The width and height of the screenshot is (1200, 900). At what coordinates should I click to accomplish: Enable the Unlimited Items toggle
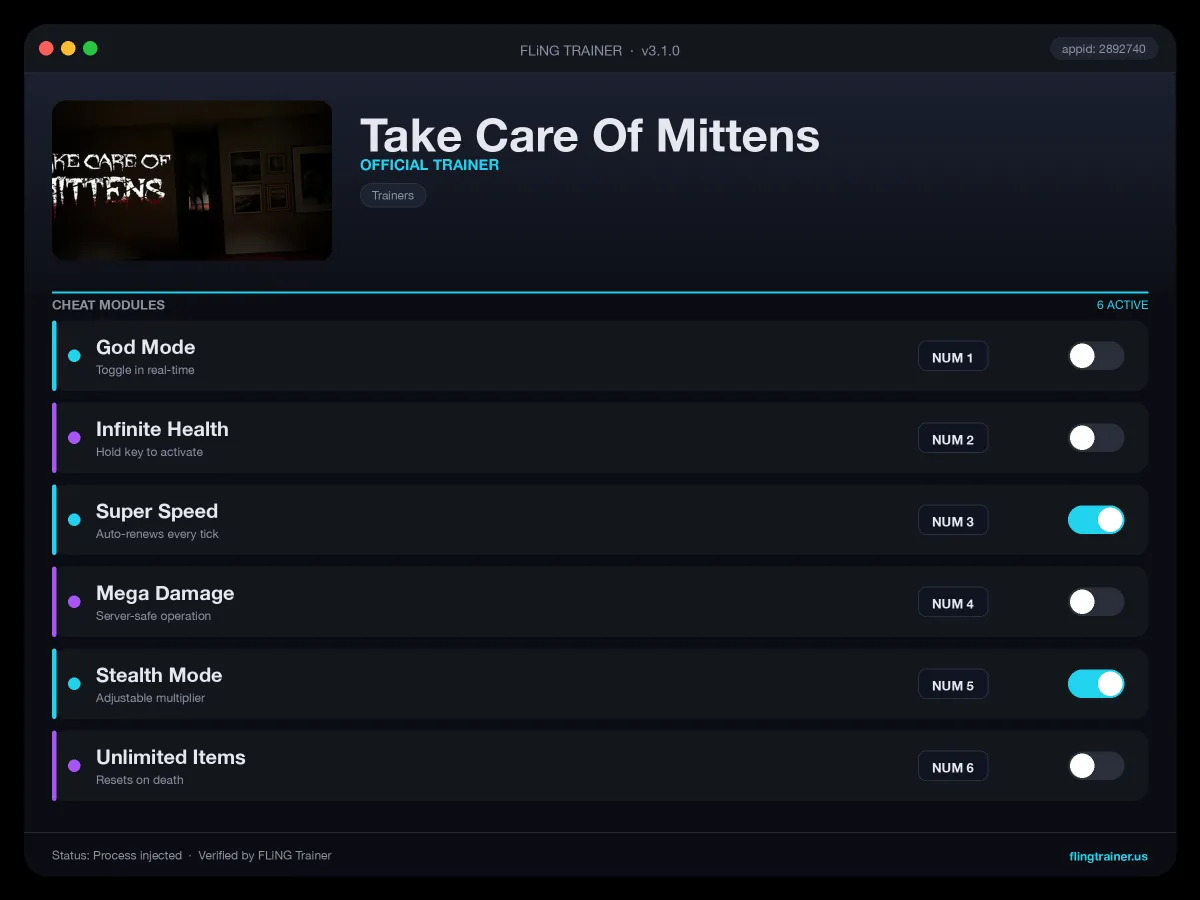click(x=1096, y=766)
